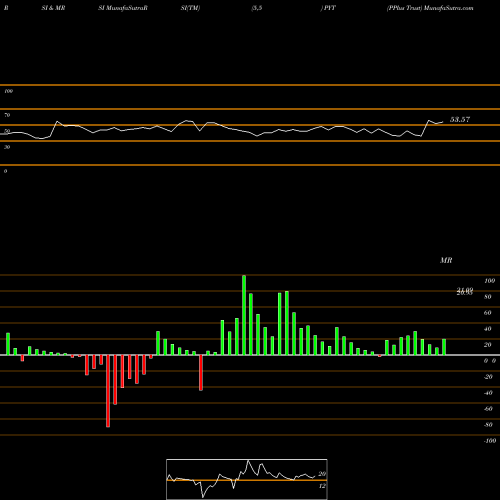Click the SI(TM) header text
The height and width of the screenshot is (500, 500).
tap(190, 8)
